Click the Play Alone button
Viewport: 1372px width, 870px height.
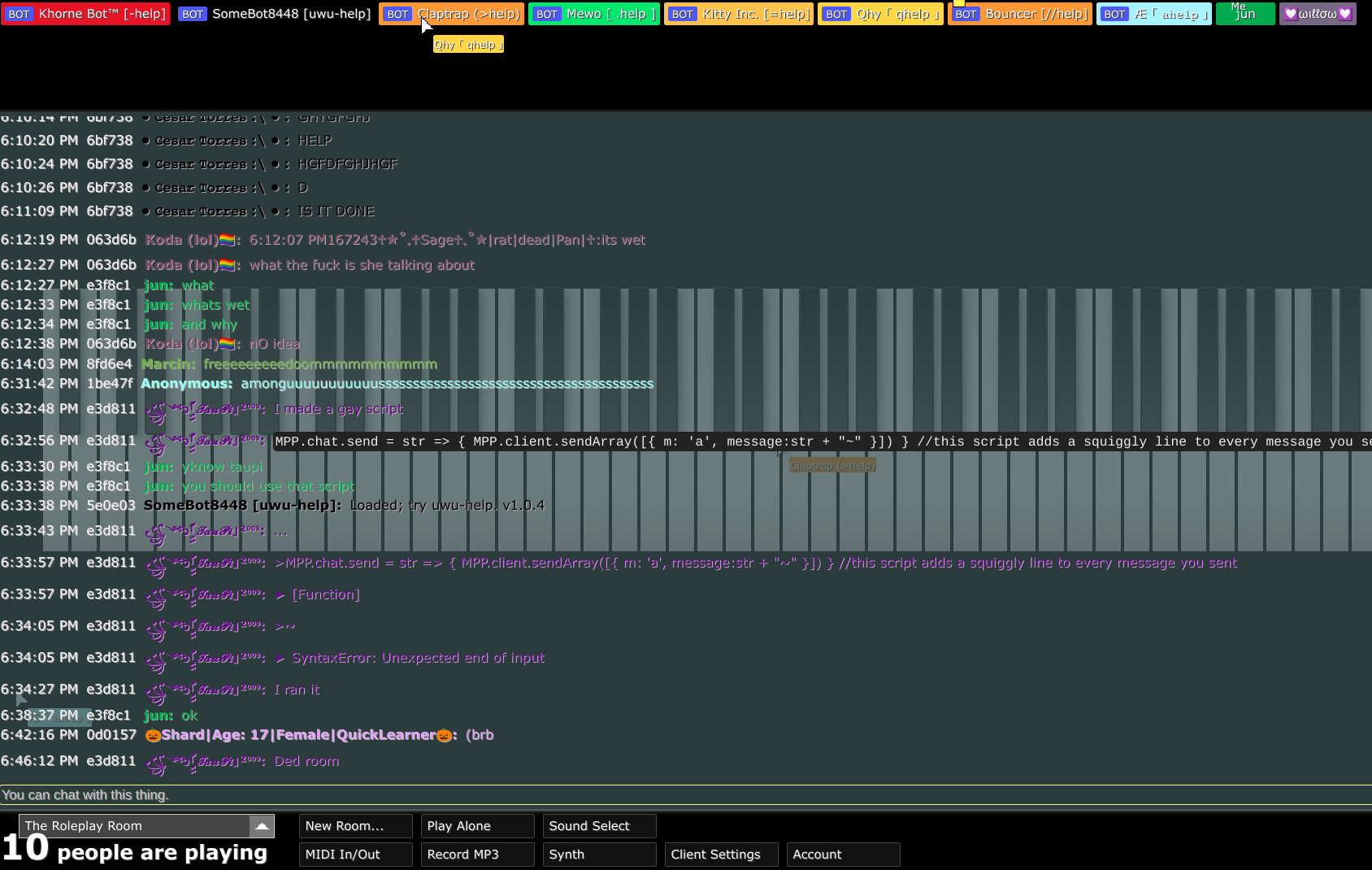(x=477, y=826)
